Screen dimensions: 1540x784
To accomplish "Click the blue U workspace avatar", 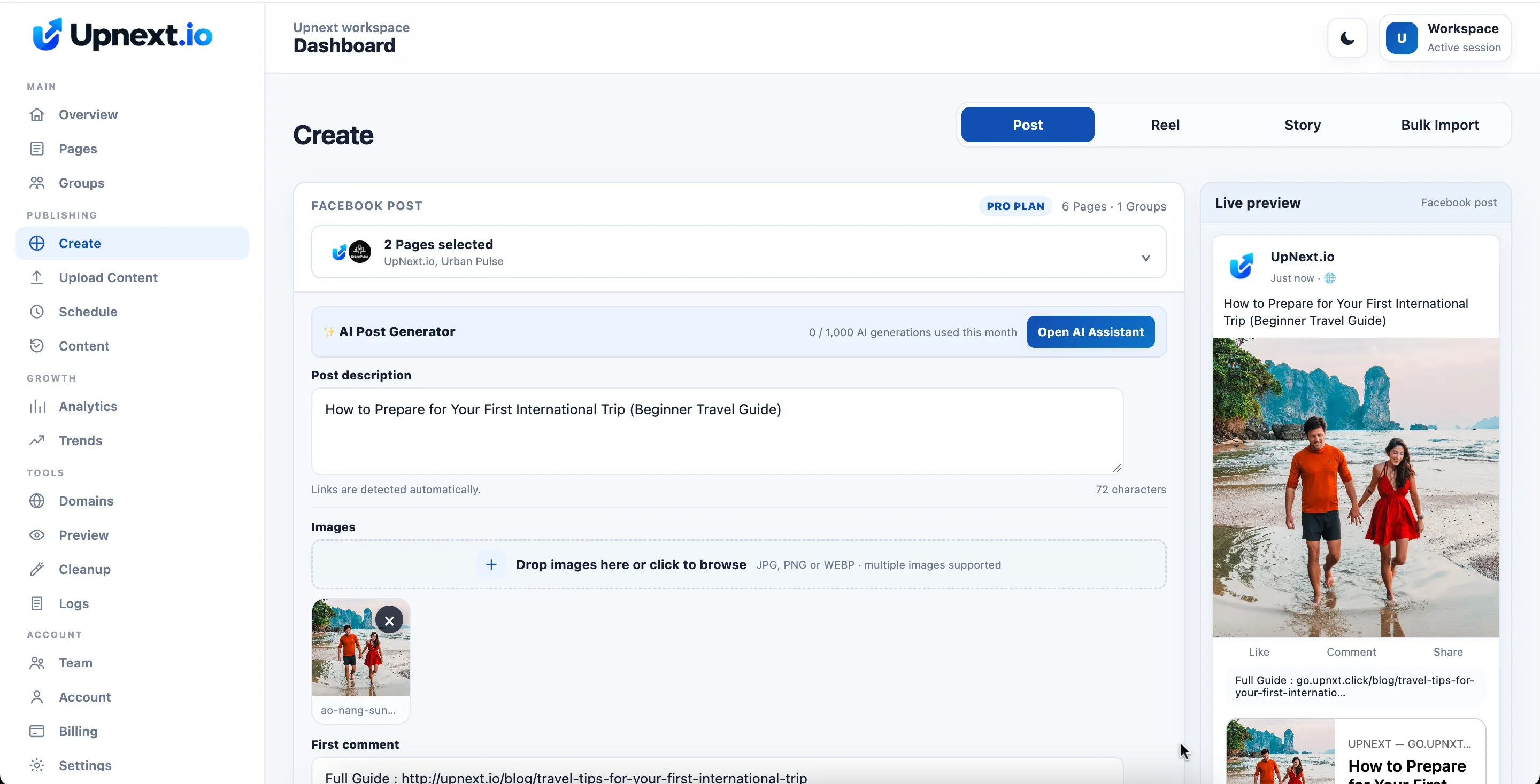I will 1402,38.
